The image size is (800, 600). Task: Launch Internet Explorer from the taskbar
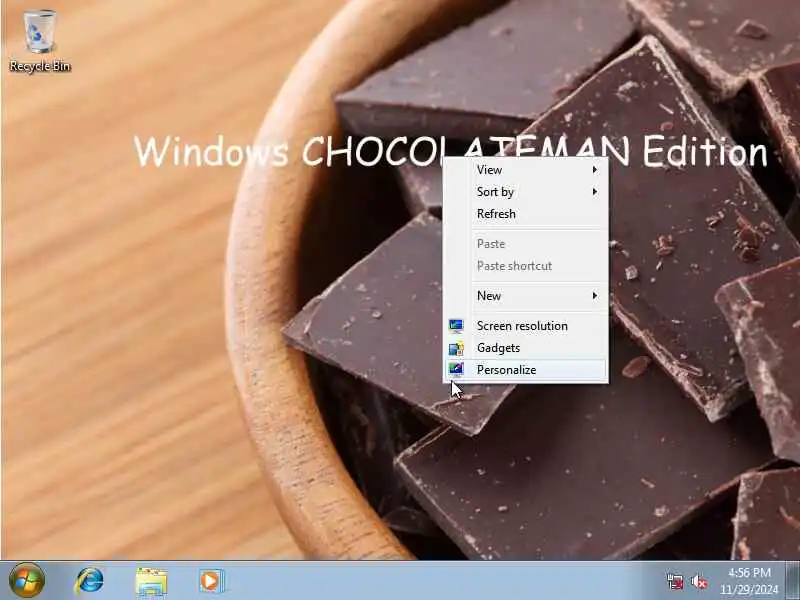tap(89, 581)
